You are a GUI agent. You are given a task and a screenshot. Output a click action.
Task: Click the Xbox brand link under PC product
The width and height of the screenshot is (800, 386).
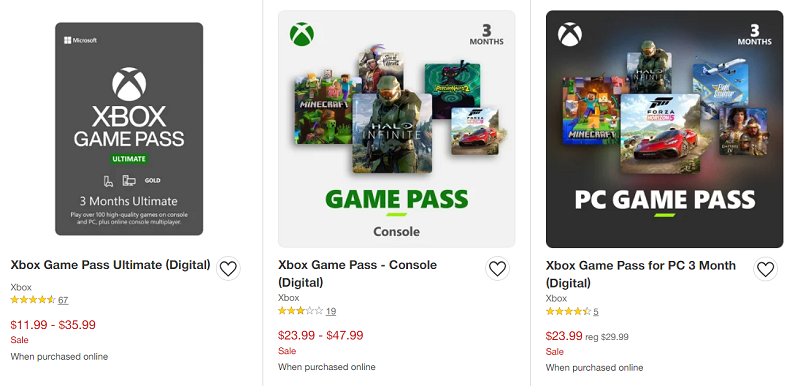click(x=557, y=298)
